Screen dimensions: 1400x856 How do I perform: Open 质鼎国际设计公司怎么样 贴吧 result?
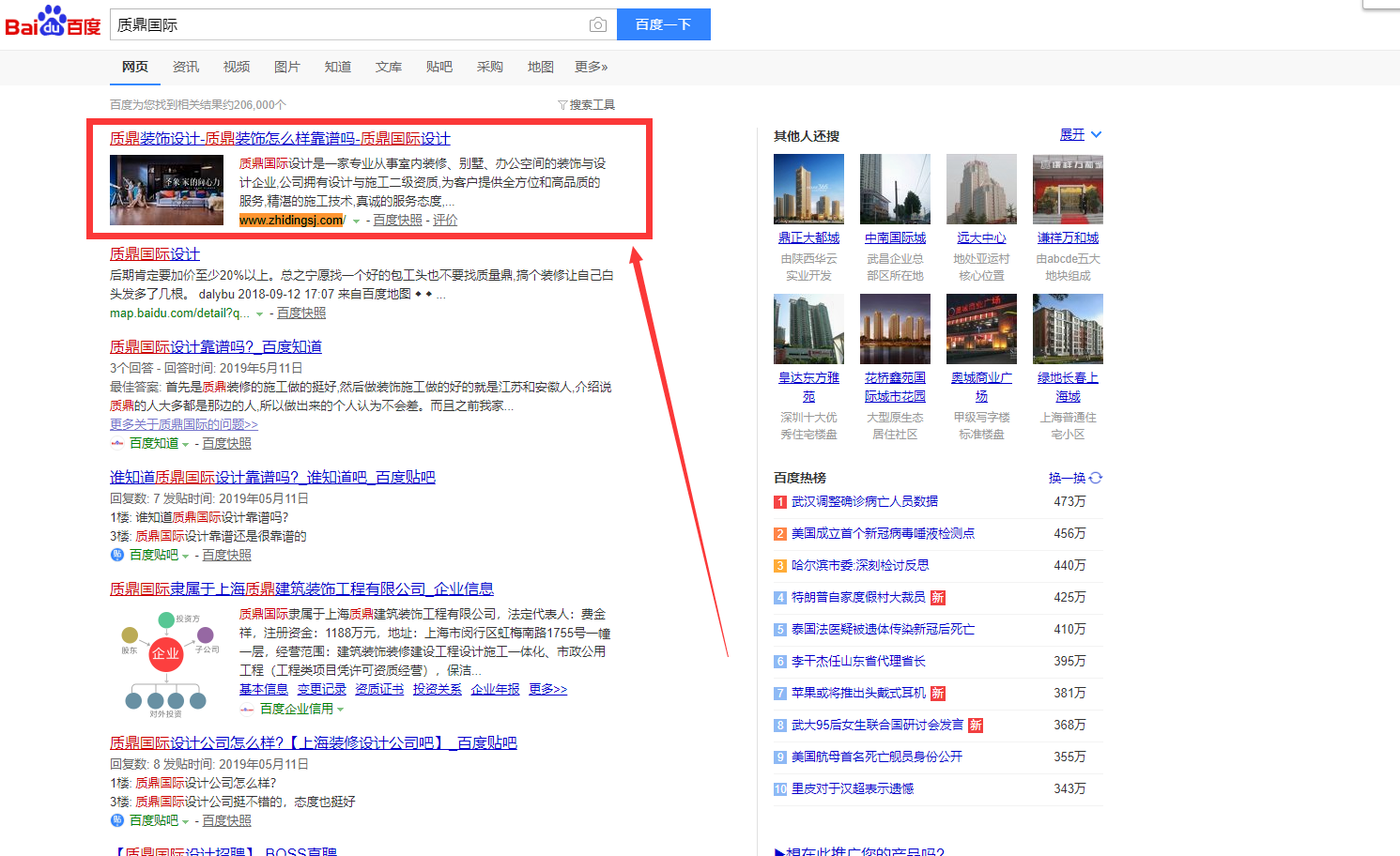click(x=314, y=742)
